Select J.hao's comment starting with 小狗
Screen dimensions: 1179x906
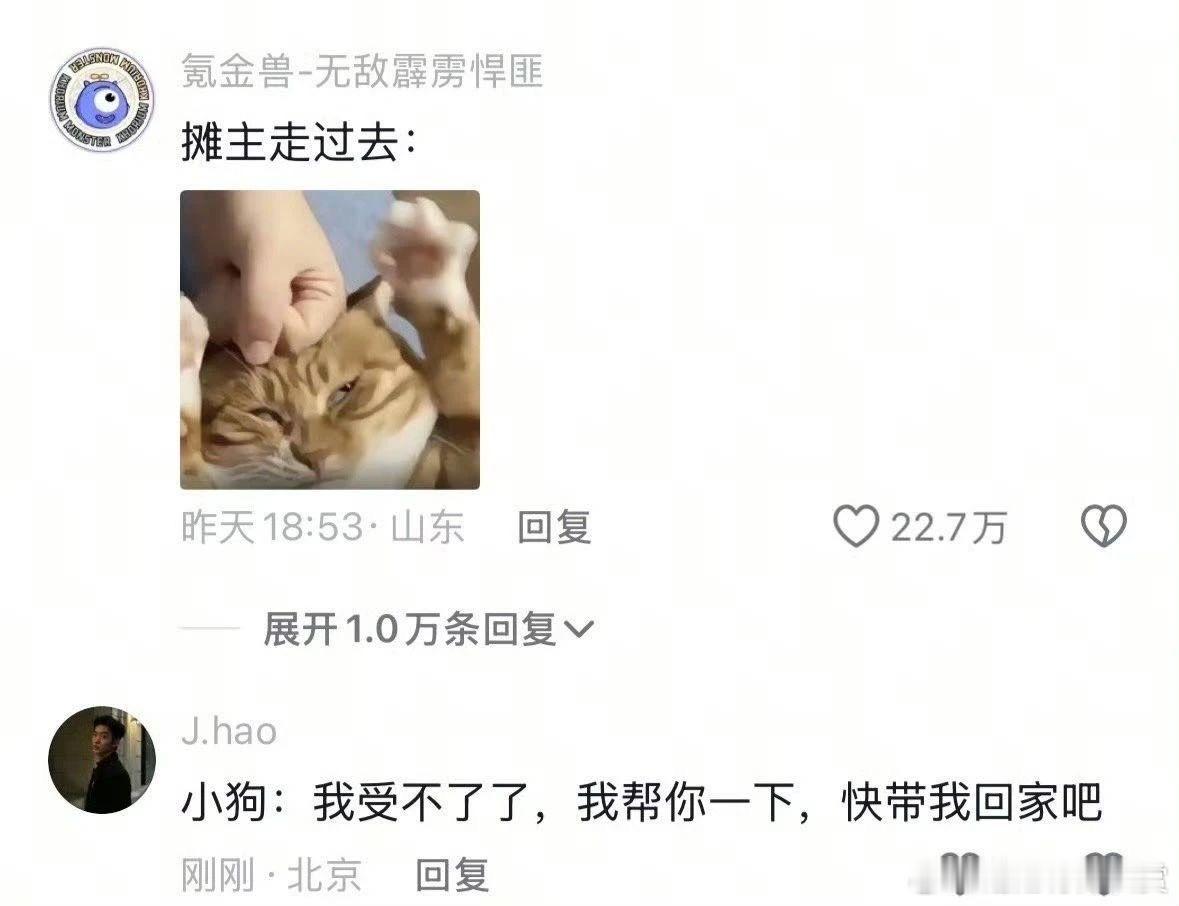tap(641, 802)
